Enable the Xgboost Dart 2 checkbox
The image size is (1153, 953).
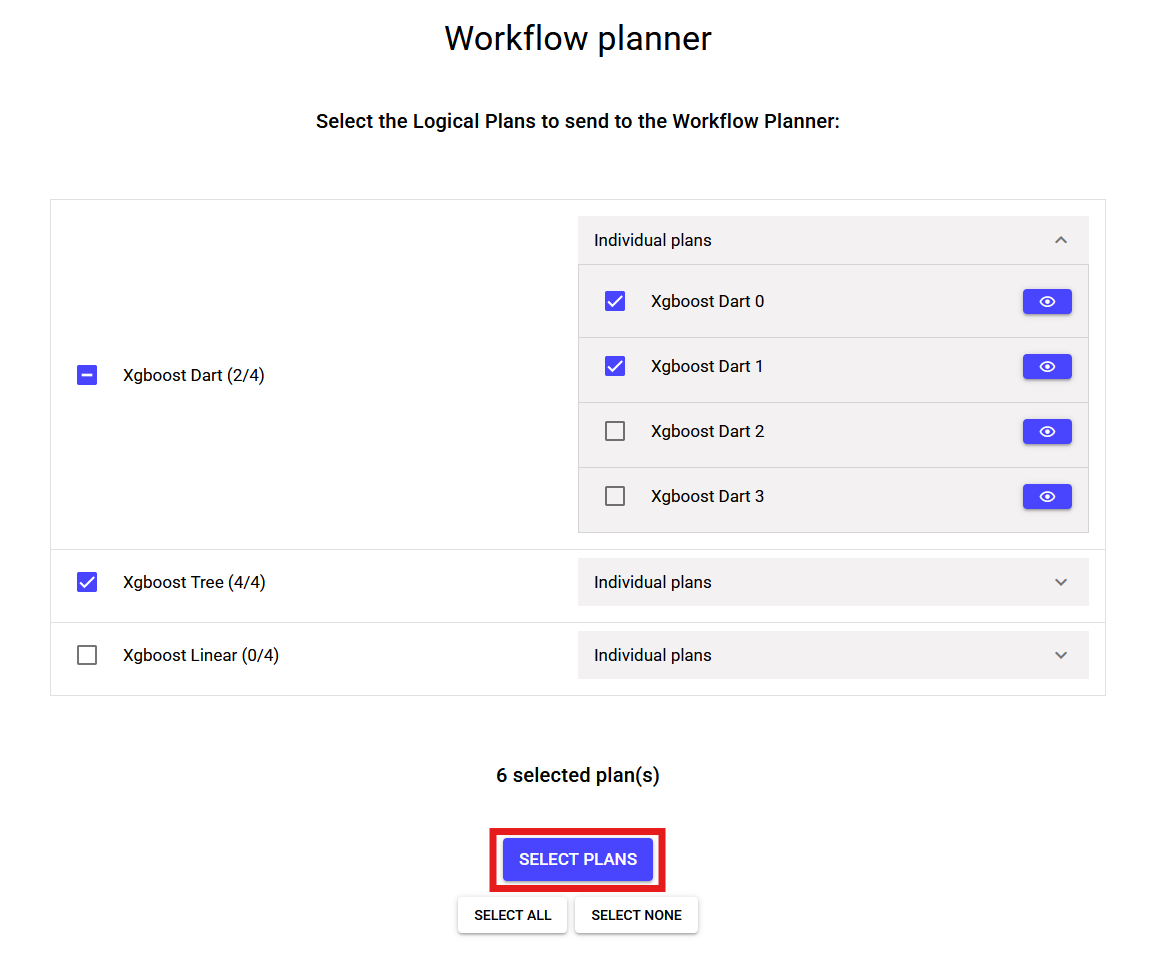(614, 431)
